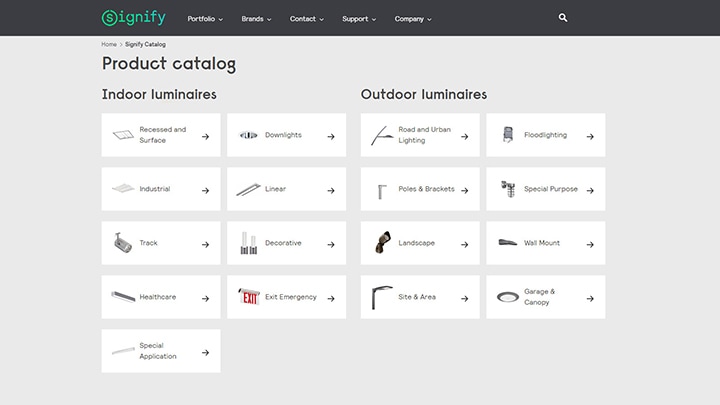Open the Poles & Brackets category
Viewport: 720px width, 405px height.
point(420,189)
